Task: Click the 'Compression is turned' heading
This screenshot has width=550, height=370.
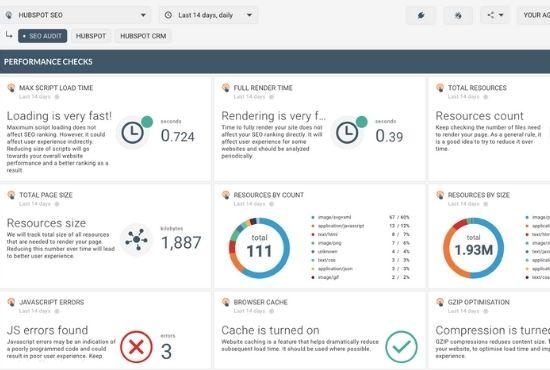Action: tap(492, 330)
